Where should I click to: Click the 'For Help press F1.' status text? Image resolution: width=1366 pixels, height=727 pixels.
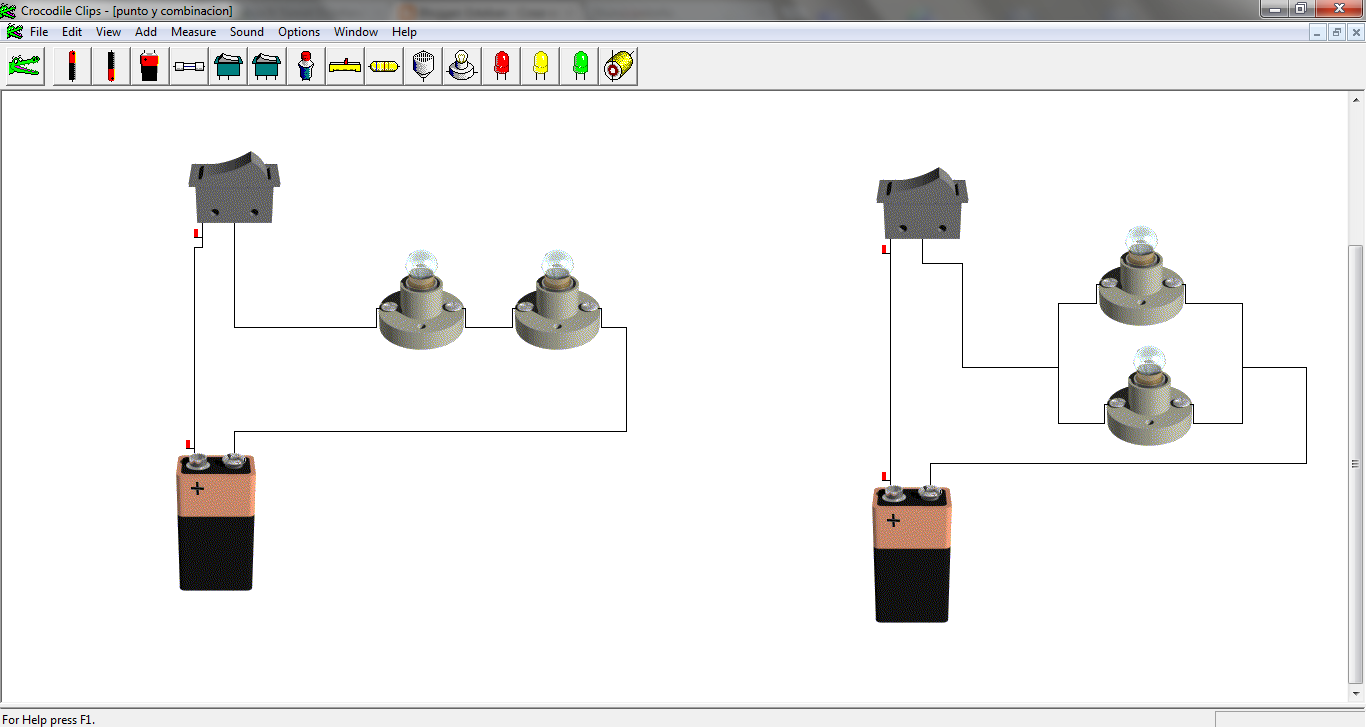[x=49, y=718]
